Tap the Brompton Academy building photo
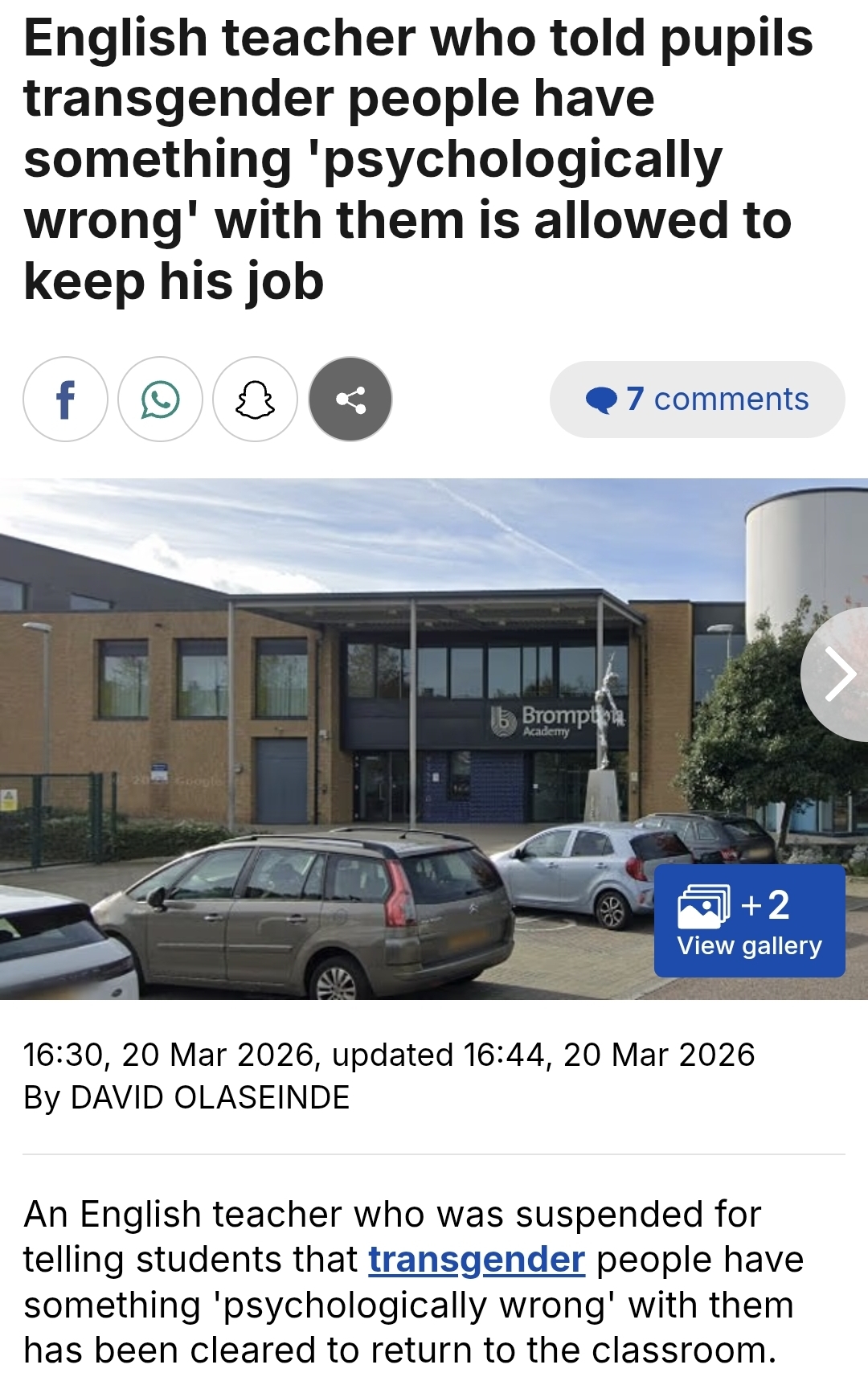This screenshot has width=868, height=1377. point(434,740)
